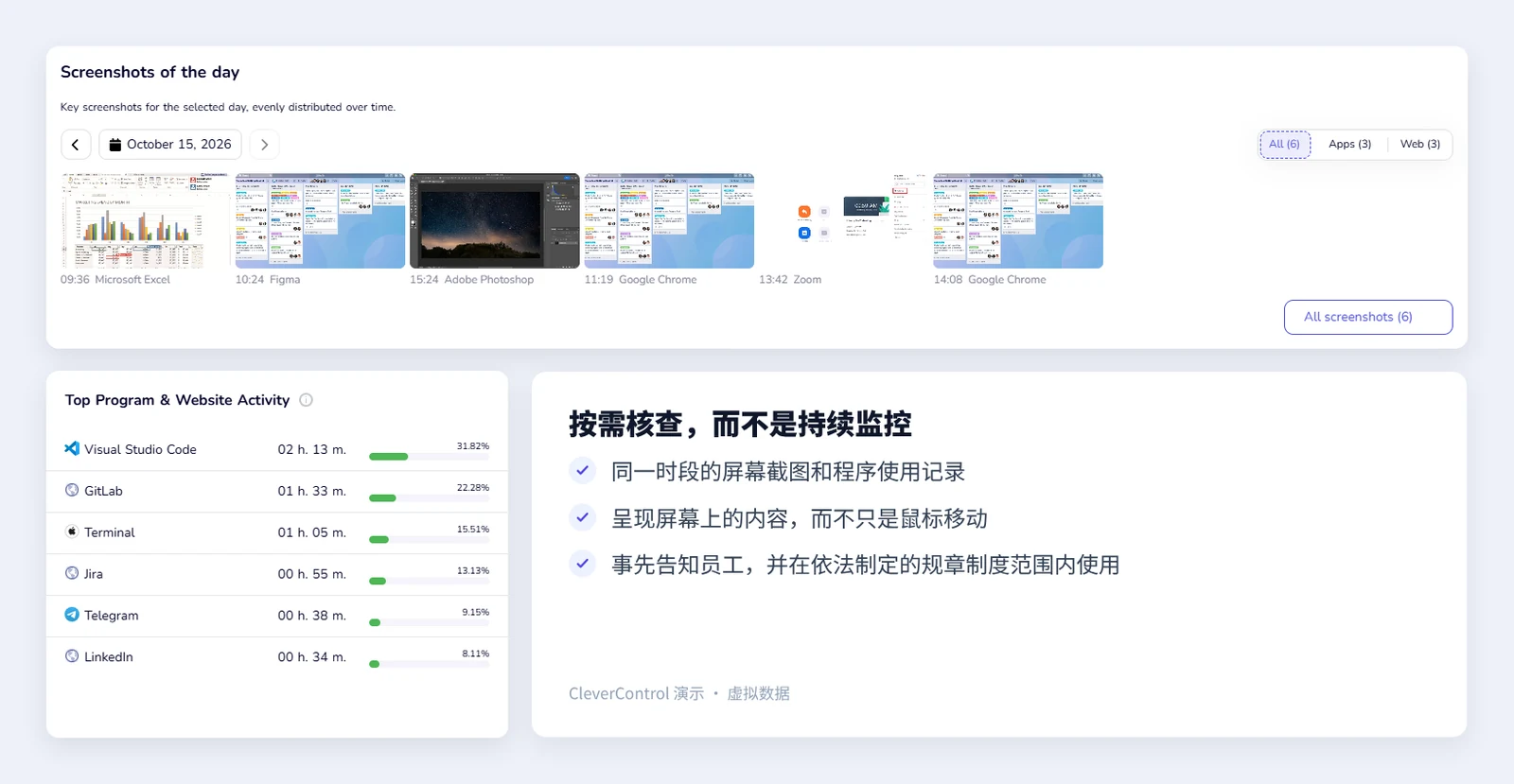Click the Telegram icon
This screenshot has width=1514, height=784.
(72, 615)
